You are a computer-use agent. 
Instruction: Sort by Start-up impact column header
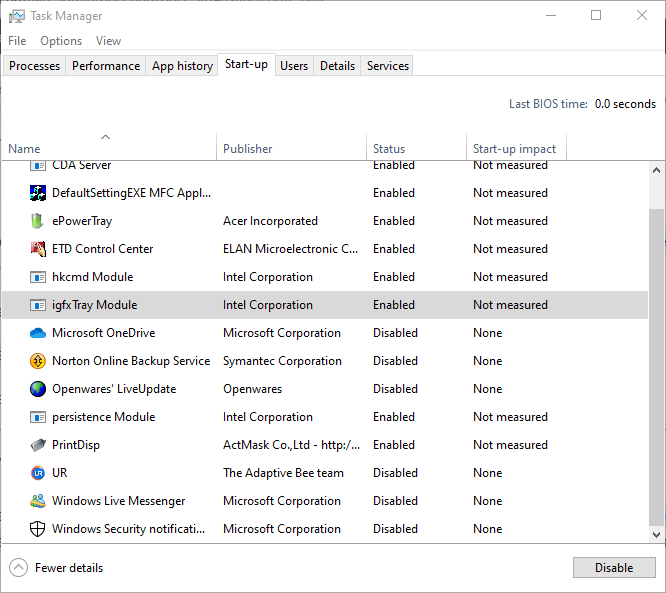[x=513, y=149]
